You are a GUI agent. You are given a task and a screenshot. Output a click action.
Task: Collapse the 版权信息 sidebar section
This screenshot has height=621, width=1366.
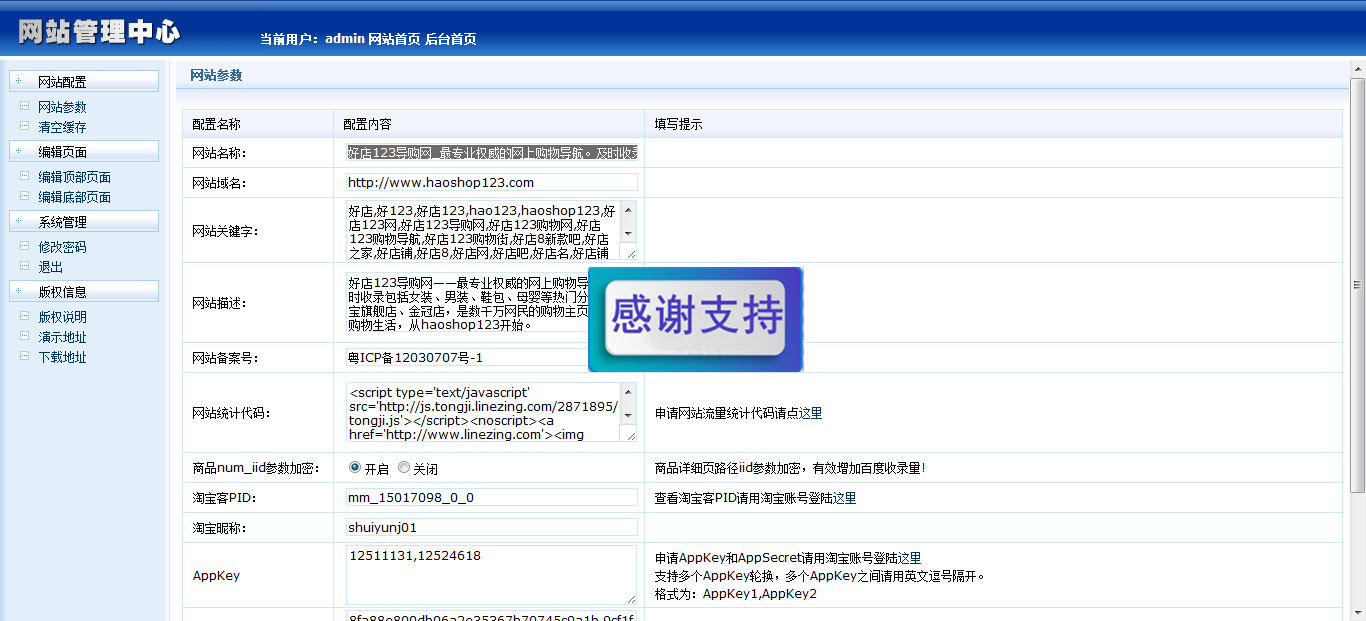coord(84,291)
